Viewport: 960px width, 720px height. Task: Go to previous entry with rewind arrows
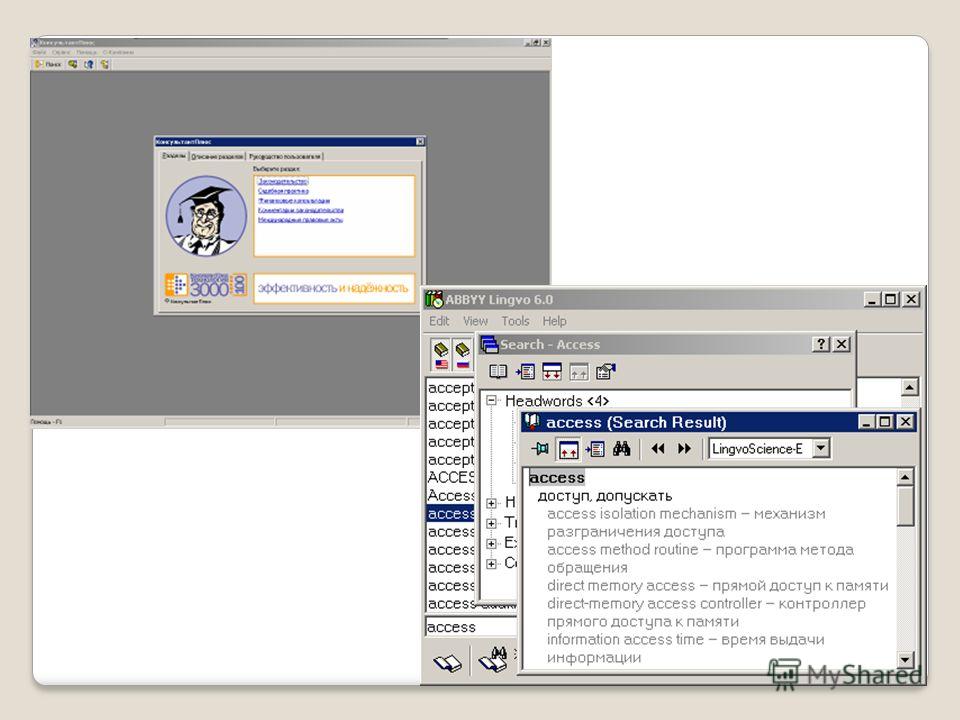tap(658, 449)
